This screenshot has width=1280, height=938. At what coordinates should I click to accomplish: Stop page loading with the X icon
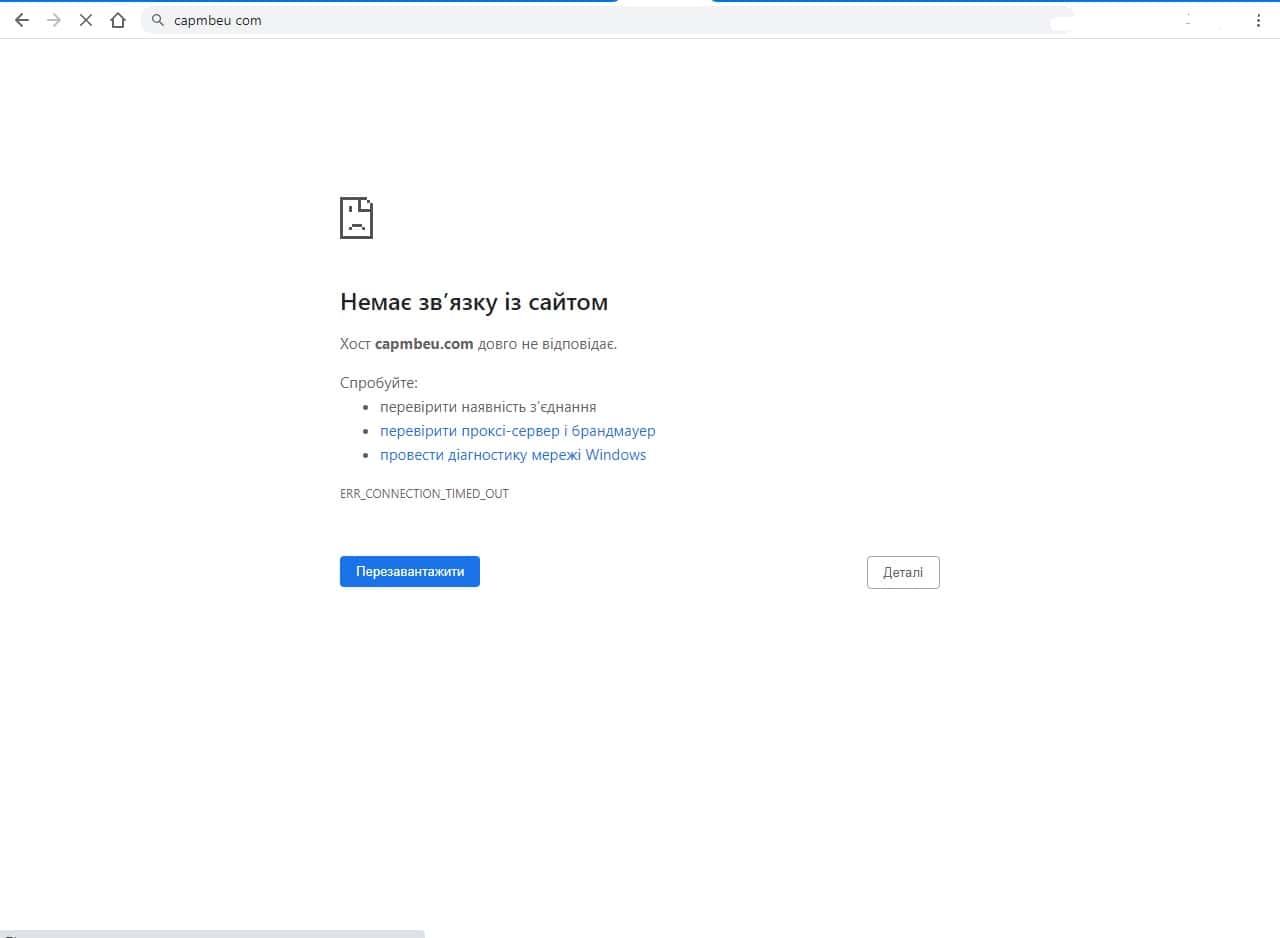[86, 20]
